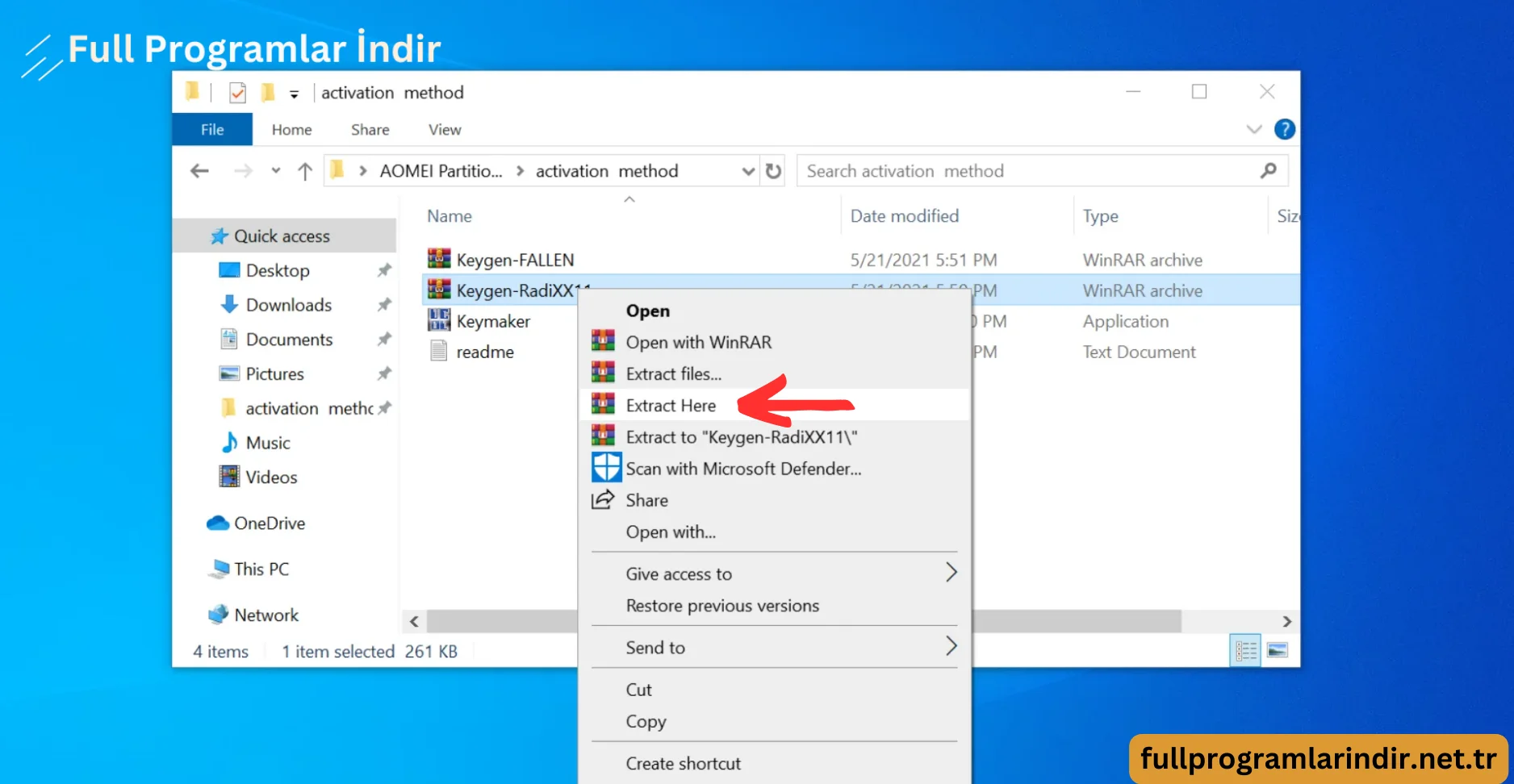The image size is (1514, 784).
Task: Open the View ribbon tab
Action: point(445,129)
